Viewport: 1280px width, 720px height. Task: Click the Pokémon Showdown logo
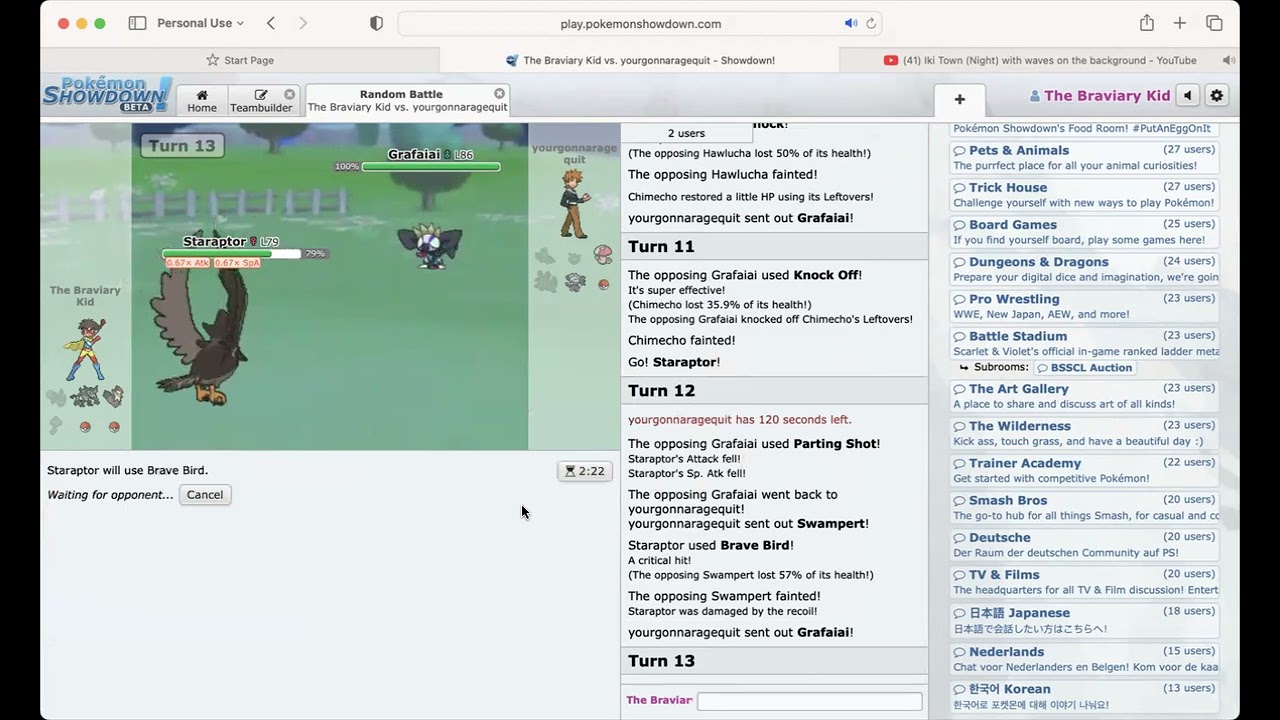[x=106, y=95]
